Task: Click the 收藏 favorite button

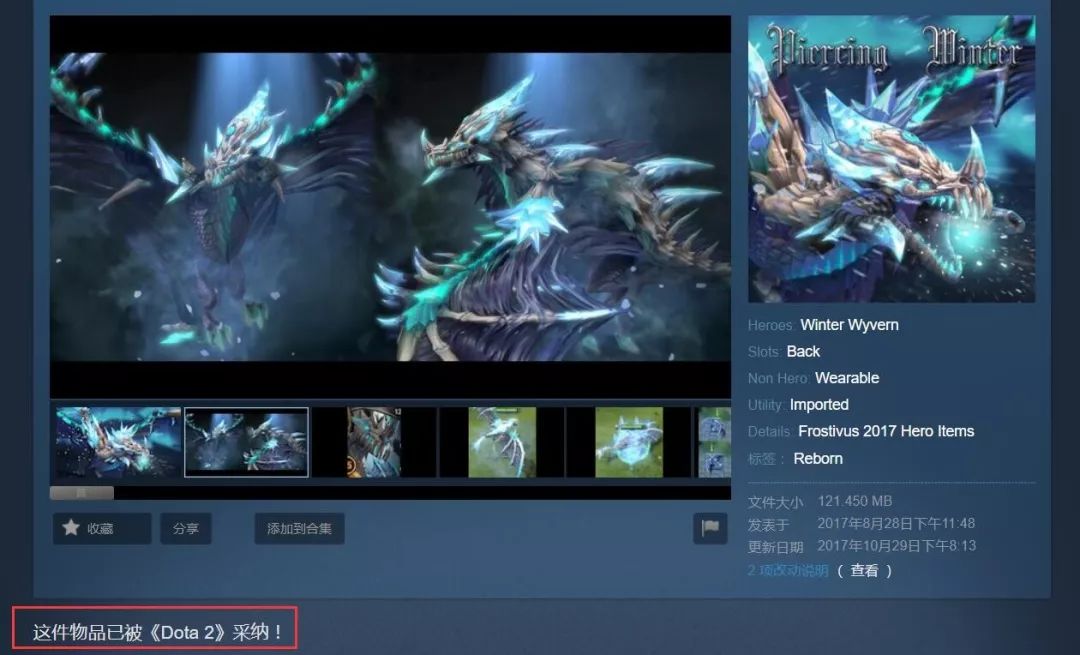Action: click(x=101, y=528)
